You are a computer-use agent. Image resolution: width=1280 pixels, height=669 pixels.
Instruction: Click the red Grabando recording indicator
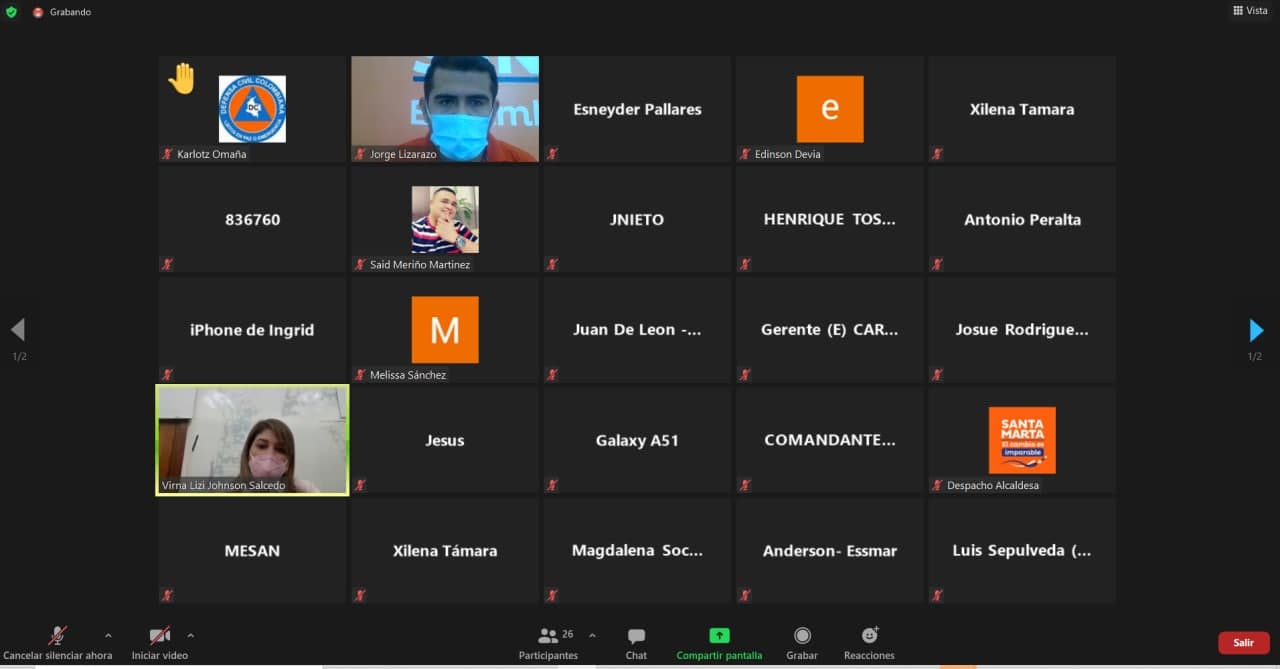pos(38,12)
